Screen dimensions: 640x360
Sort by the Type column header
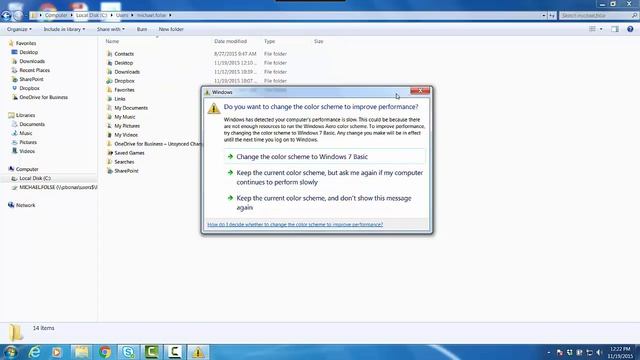[x=269, y=41]
